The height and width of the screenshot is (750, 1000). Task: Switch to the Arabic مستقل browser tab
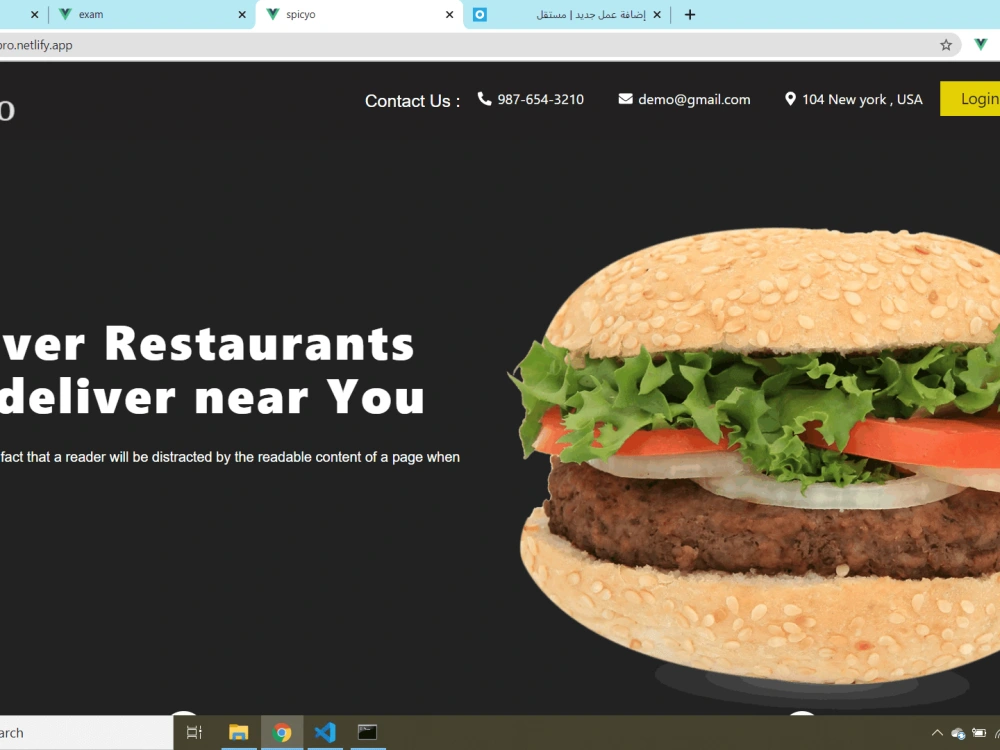tap(568, 15)
